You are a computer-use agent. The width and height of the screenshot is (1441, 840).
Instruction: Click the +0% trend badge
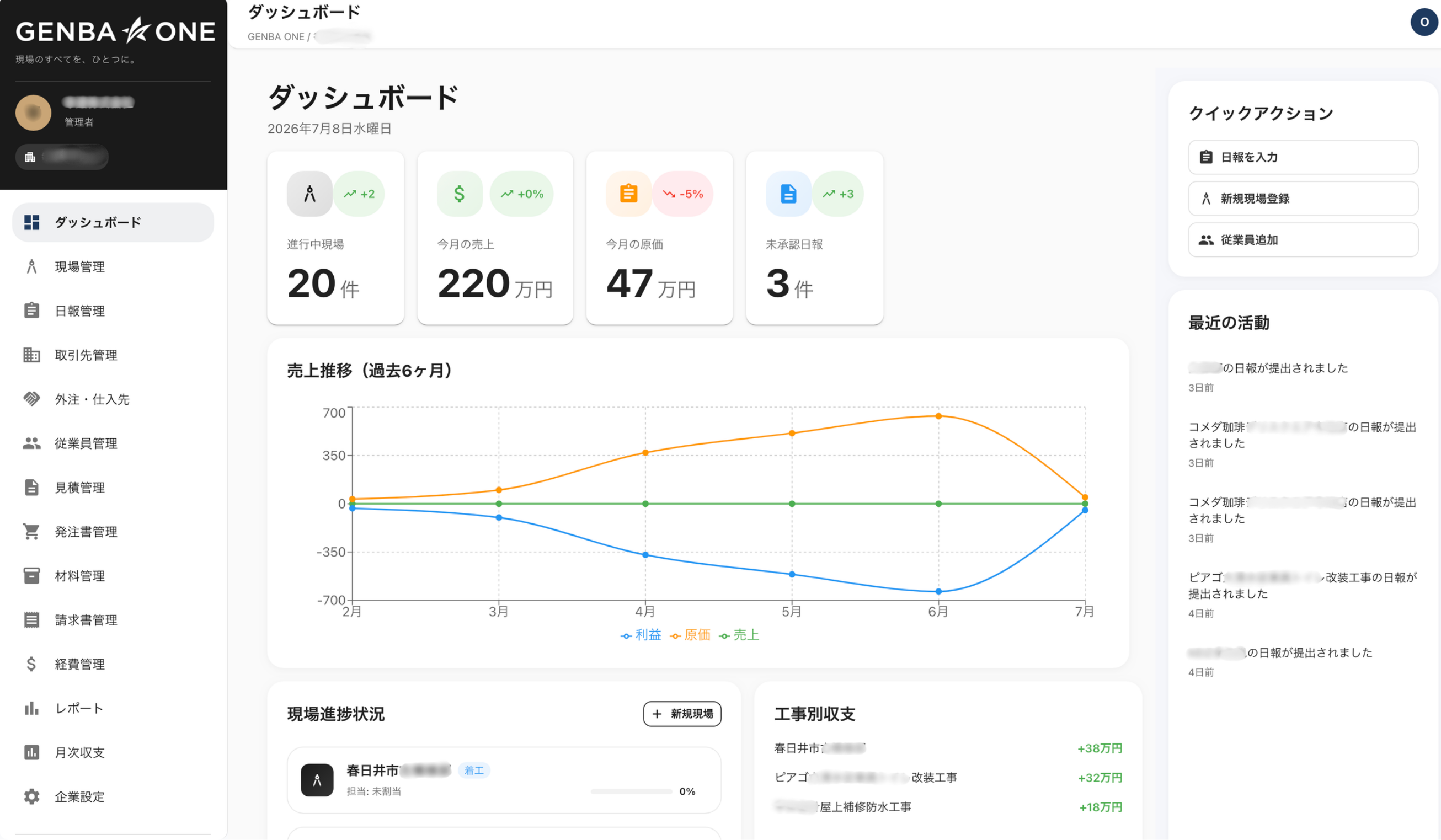(x=521, y=194)
